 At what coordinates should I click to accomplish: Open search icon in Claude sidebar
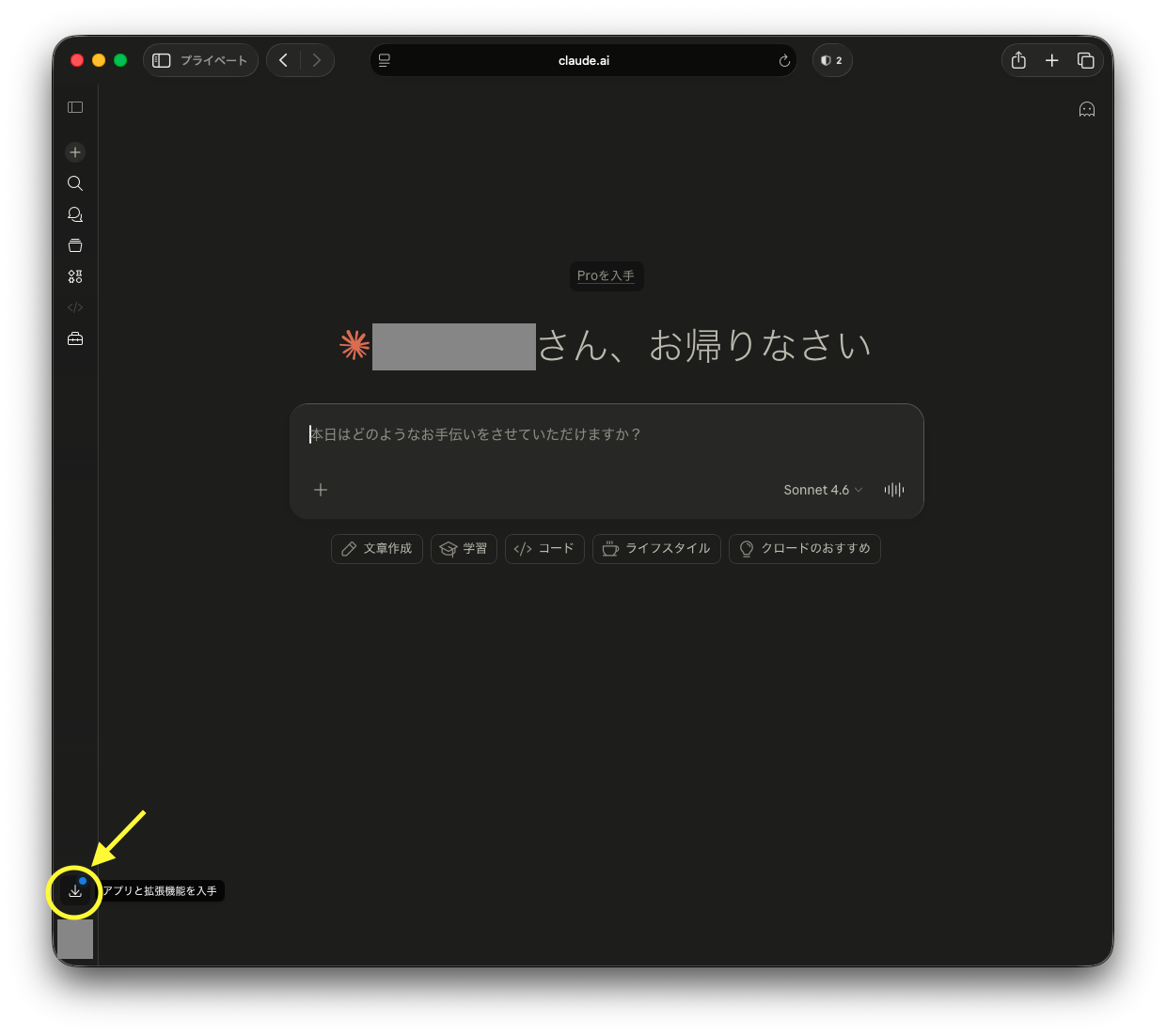point(75,183)
